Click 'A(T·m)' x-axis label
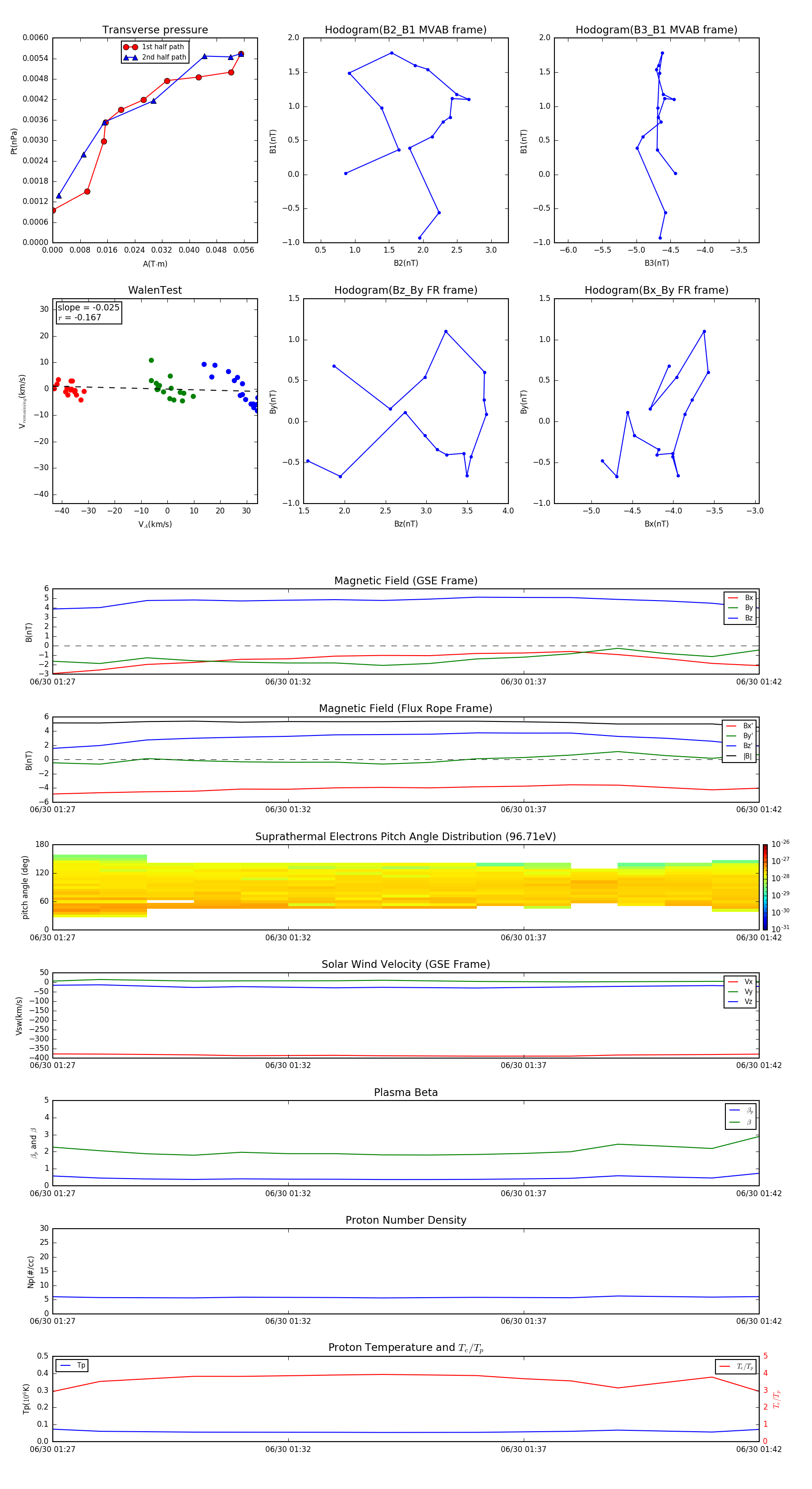Image resolution: width=812 pixels, height=1489 pixels. coord(155,264)
